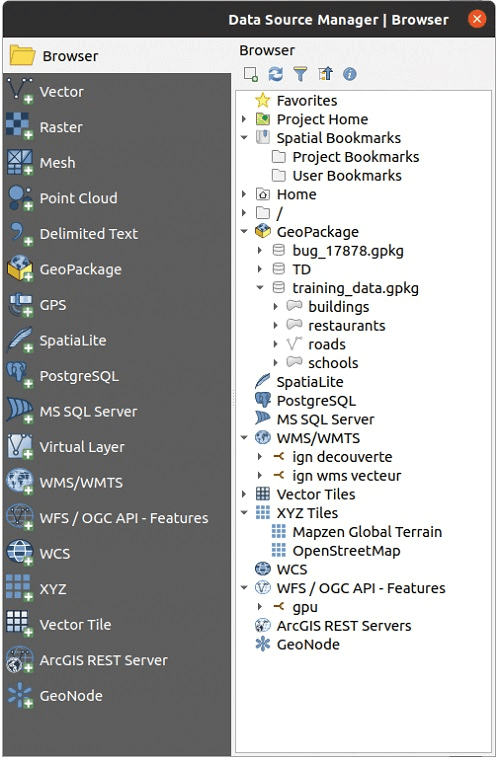This screenshot has height=762, width=500.
Task: Click the ArcGIS REST Server sidebar icon
Action: (x=20, y=660)
